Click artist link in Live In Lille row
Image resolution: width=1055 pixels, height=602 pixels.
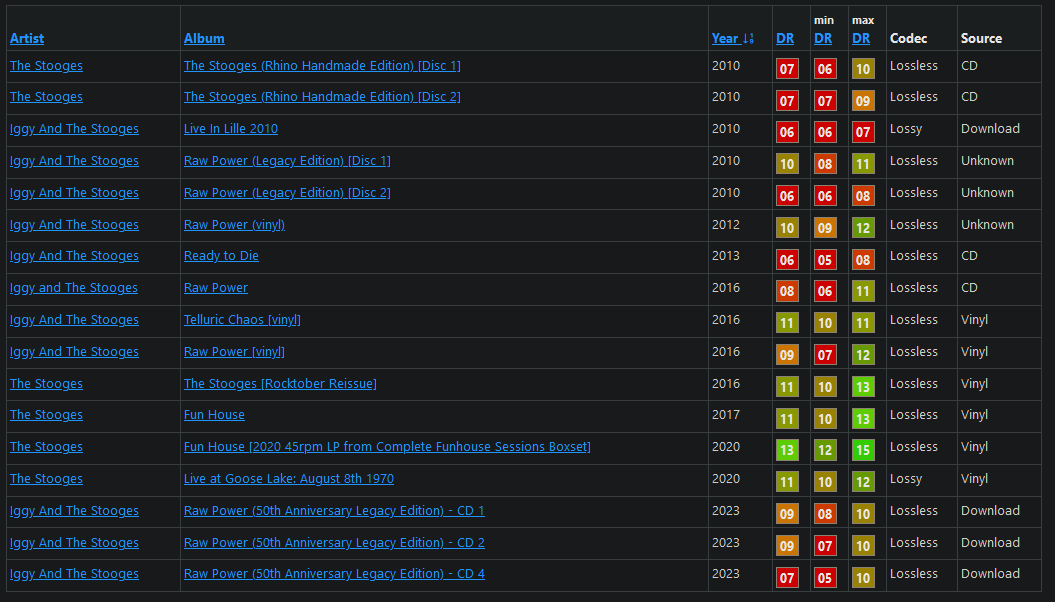point(74,128)
